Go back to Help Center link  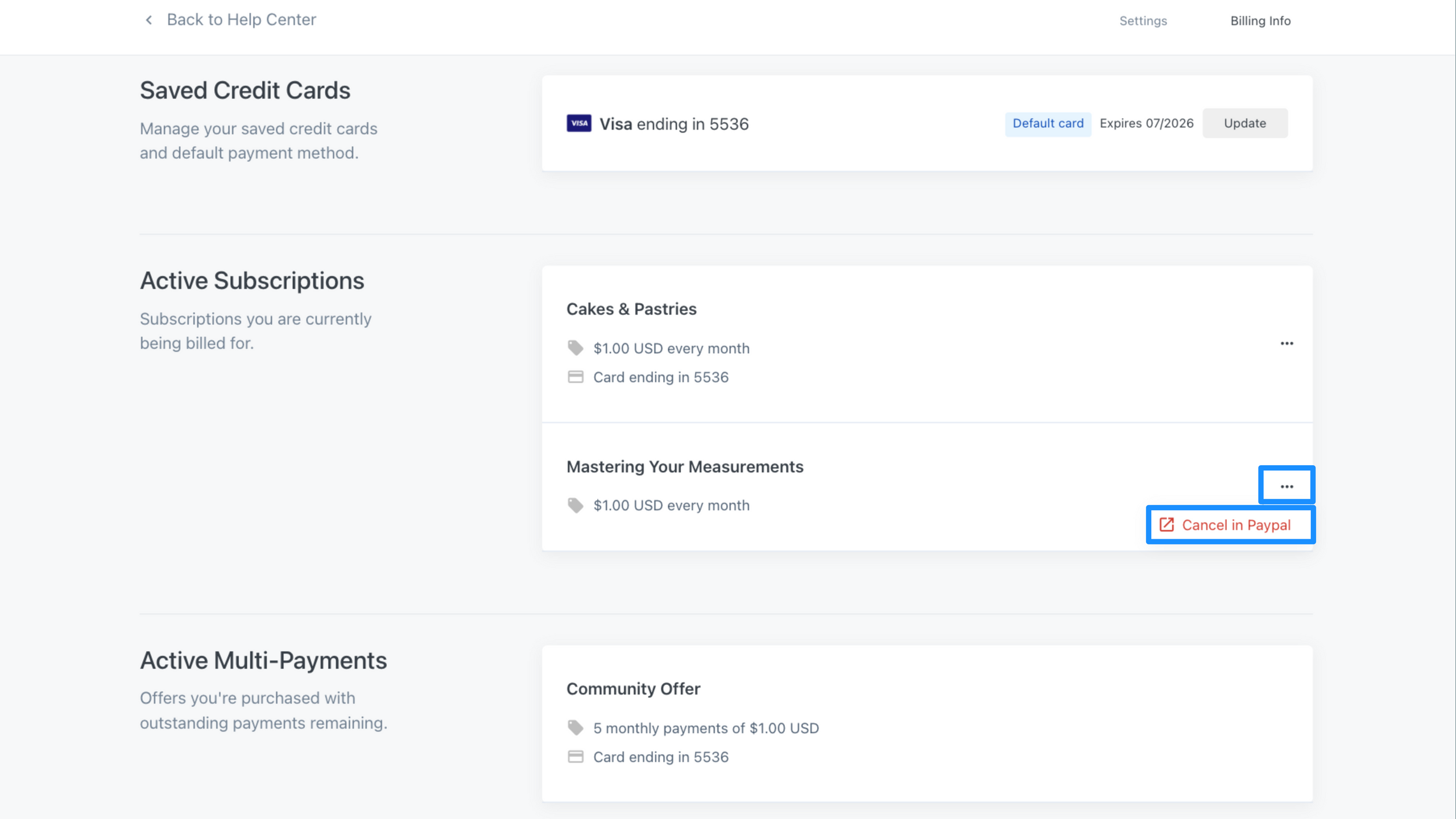coord(241,20)
